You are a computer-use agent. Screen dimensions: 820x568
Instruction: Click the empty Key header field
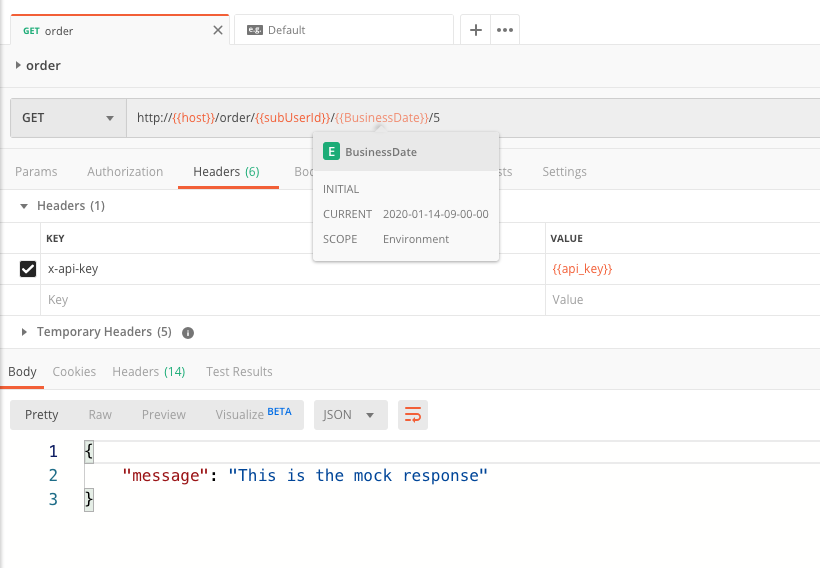[x=293, y=300]
